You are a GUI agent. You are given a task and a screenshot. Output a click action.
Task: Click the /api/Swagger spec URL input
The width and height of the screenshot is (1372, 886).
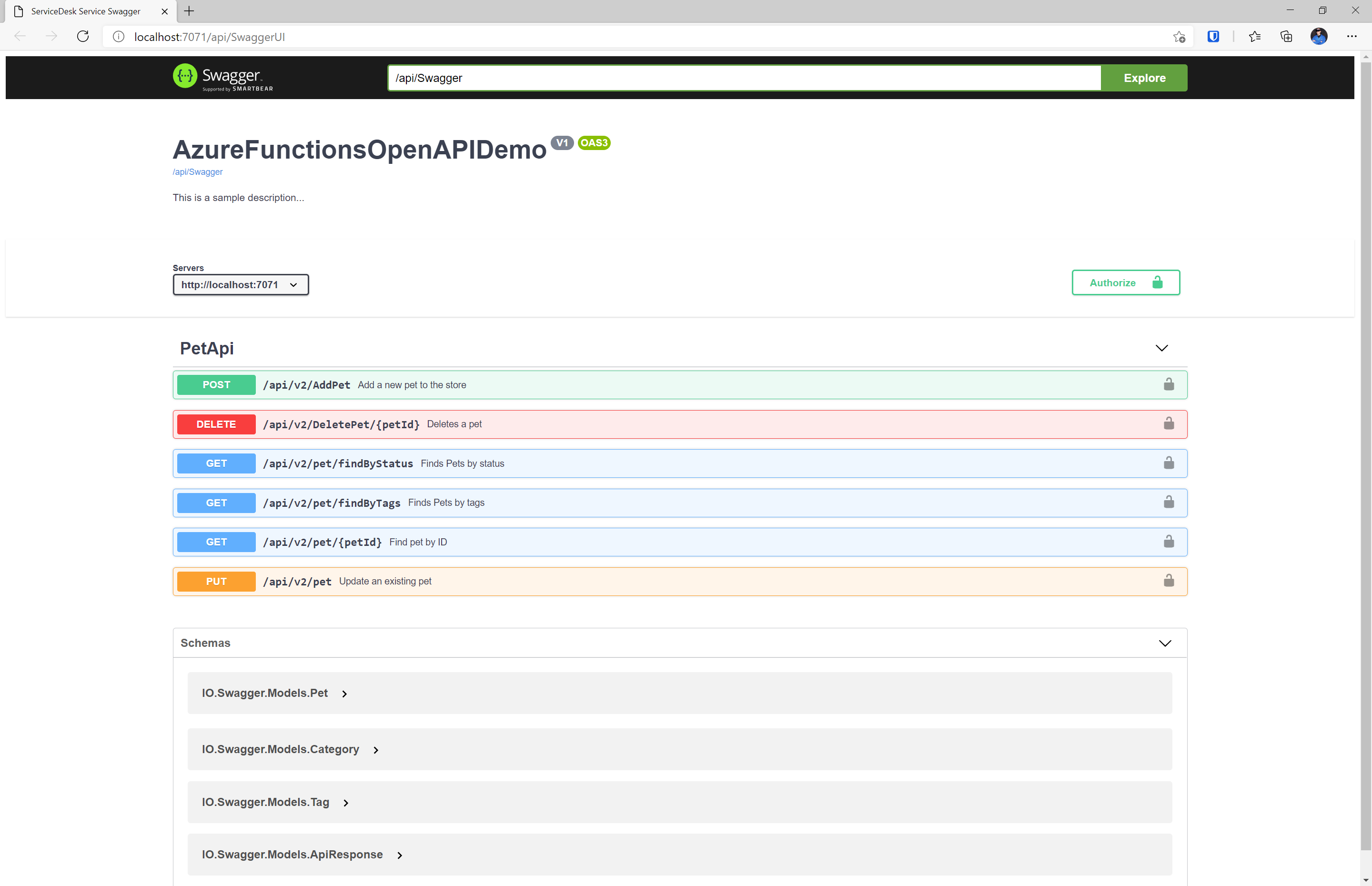click(x=744, y=78)
